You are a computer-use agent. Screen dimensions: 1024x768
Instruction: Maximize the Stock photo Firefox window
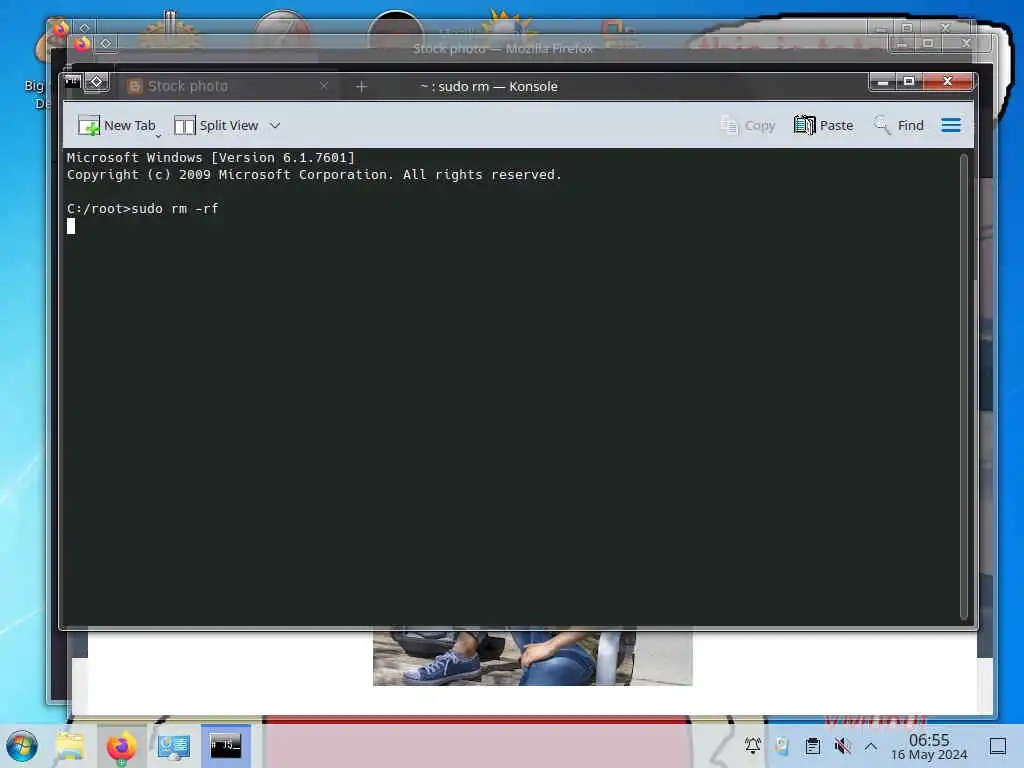[x=928, y=44]
